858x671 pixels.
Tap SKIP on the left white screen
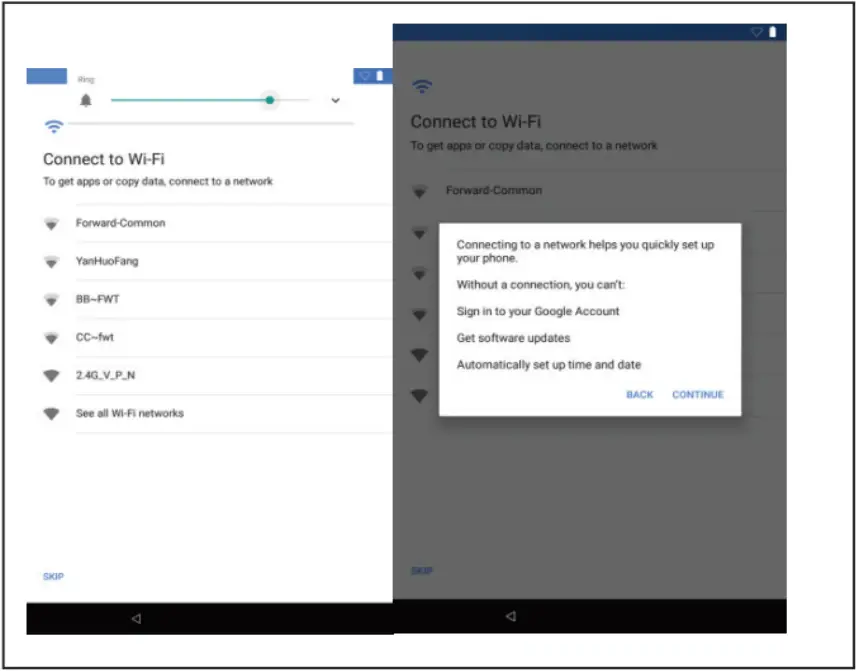53,576
